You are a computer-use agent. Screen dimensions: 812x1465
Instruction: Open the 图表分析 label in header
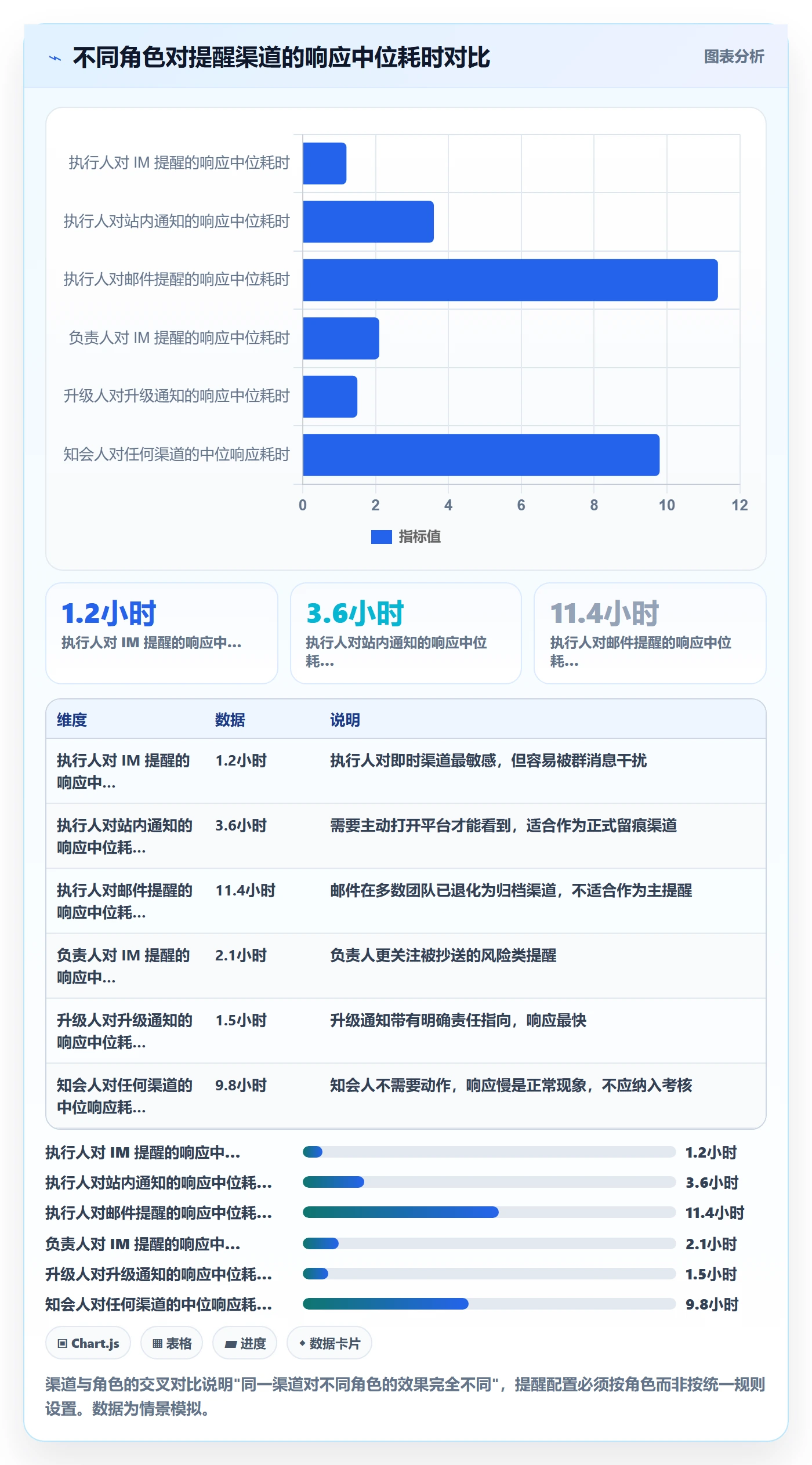734,56
